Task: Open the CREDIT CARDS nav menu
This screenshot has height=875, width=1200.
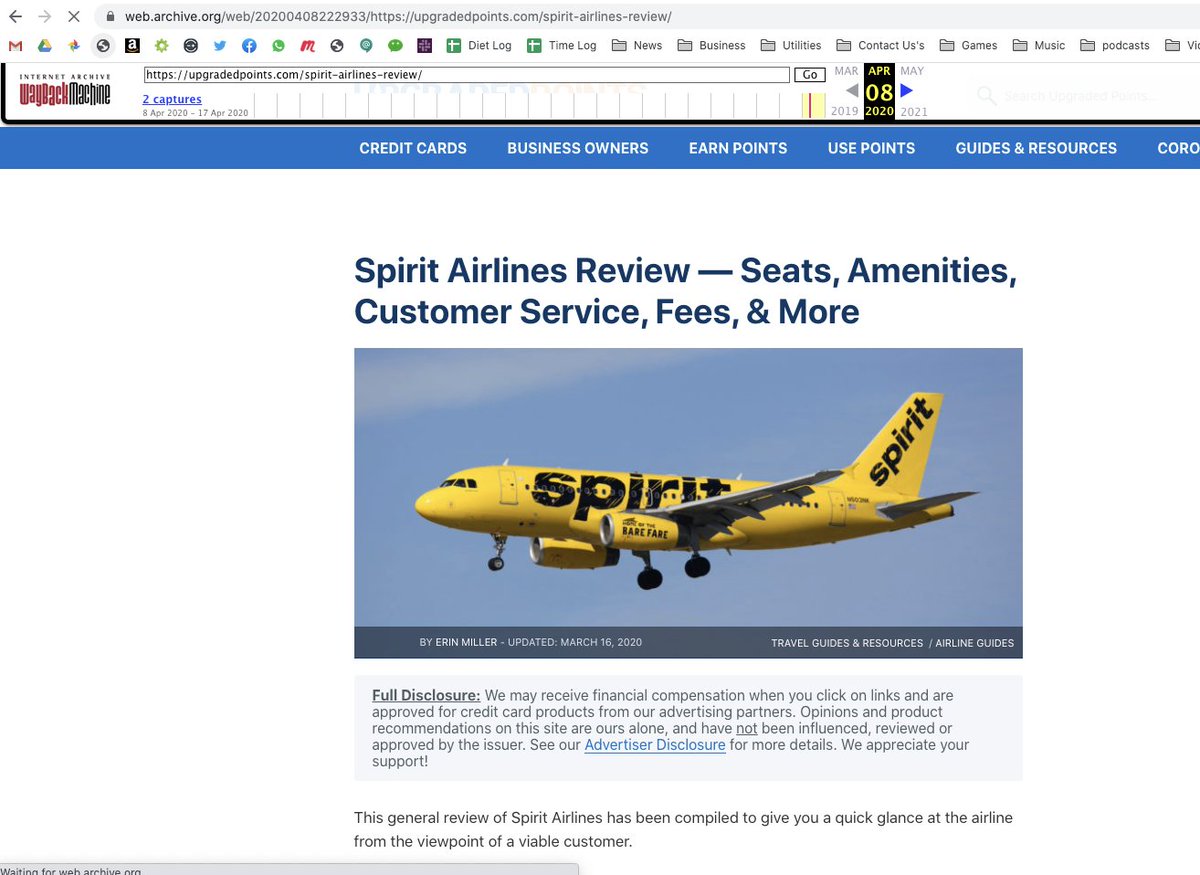Action: [x=413, y=148]
